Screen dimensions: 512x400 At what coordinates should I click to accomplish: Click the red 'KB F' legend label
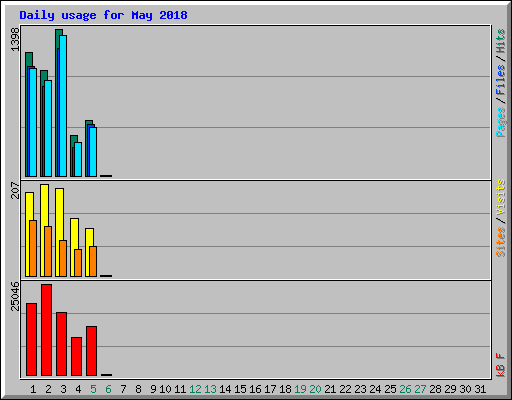pos(501,365)
